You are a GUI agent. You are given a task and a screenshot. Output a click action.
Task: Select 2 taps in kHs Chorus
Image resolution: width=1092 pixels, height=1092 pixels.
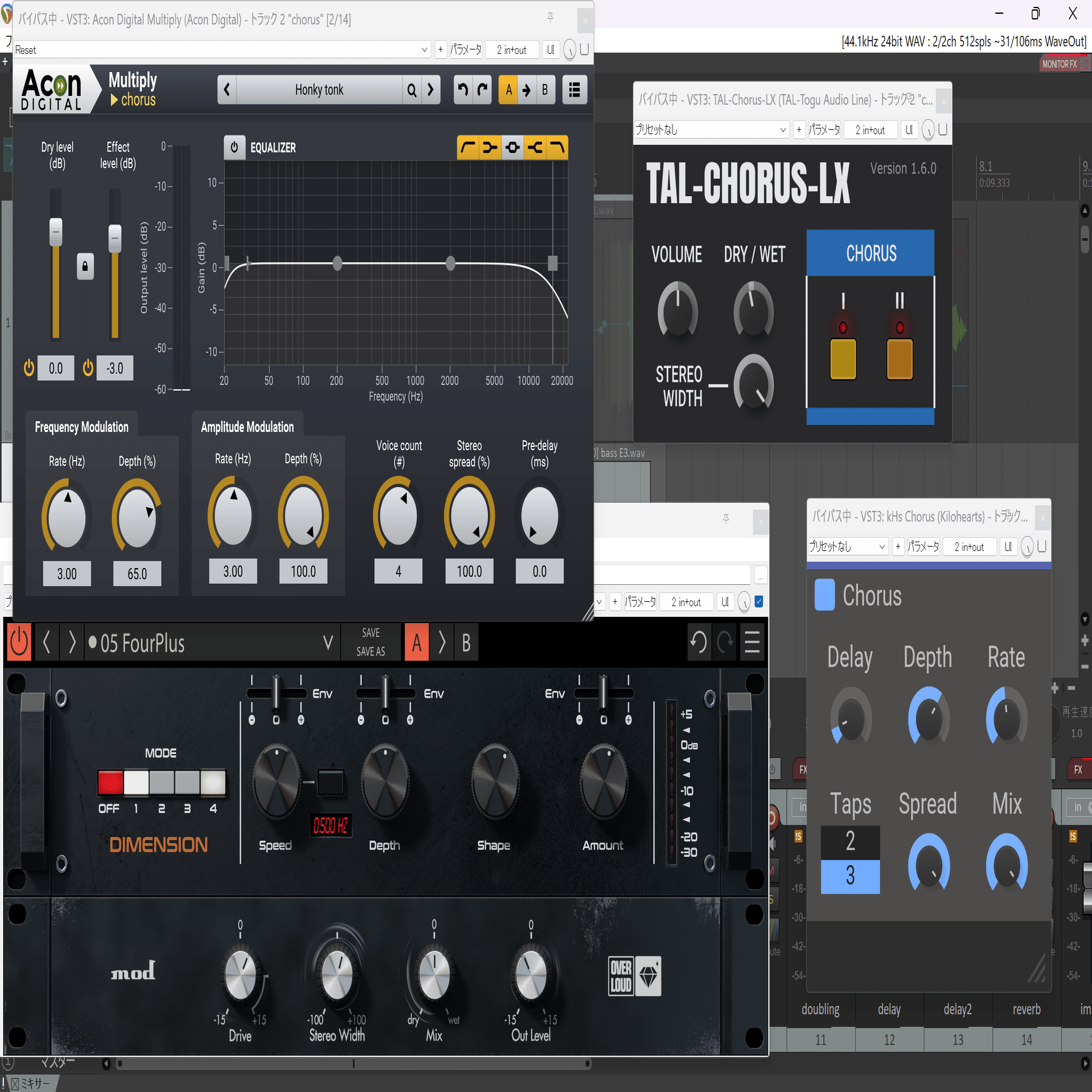click(850, 842)
